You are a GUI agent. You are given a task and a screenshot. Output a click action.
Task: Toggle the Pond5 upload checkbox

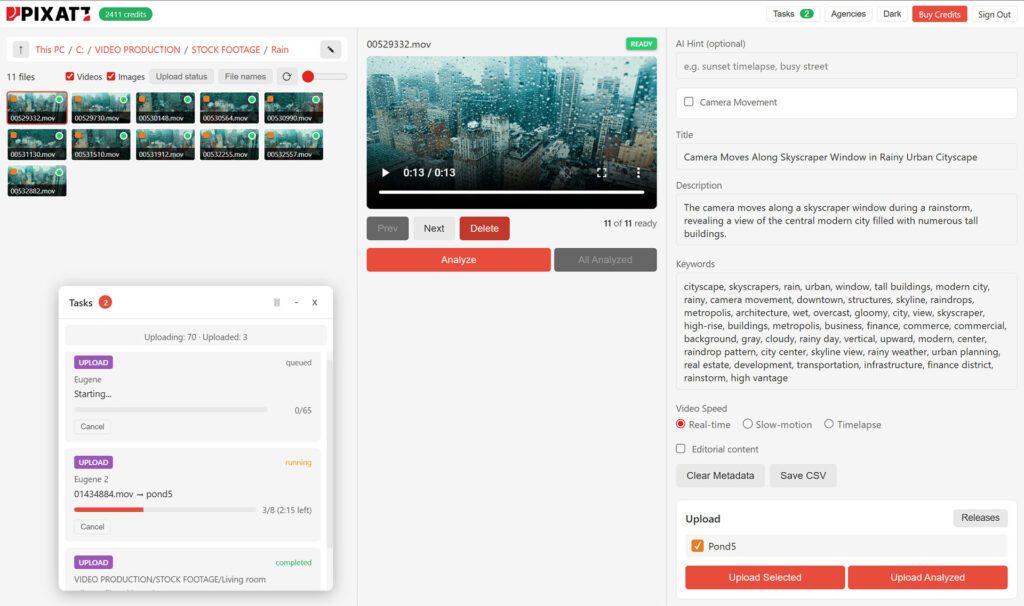pyautogui.click(x=698, y=546)
